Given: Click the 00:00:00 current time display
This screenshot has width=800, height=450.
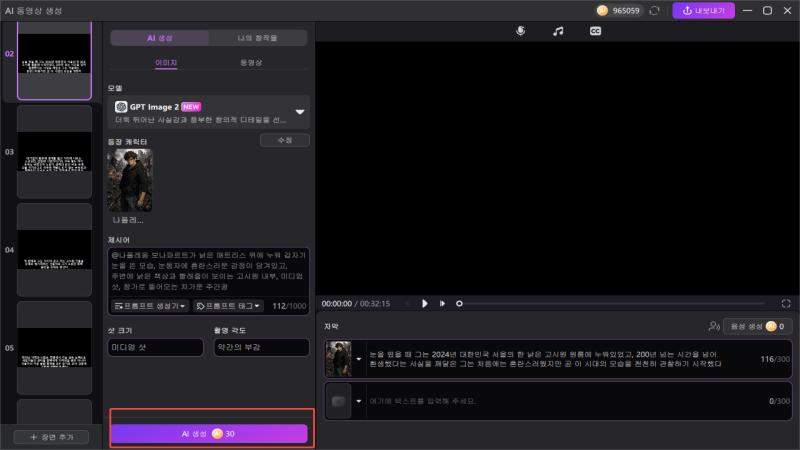Looking at the screenshot, I should pos(337,304).
